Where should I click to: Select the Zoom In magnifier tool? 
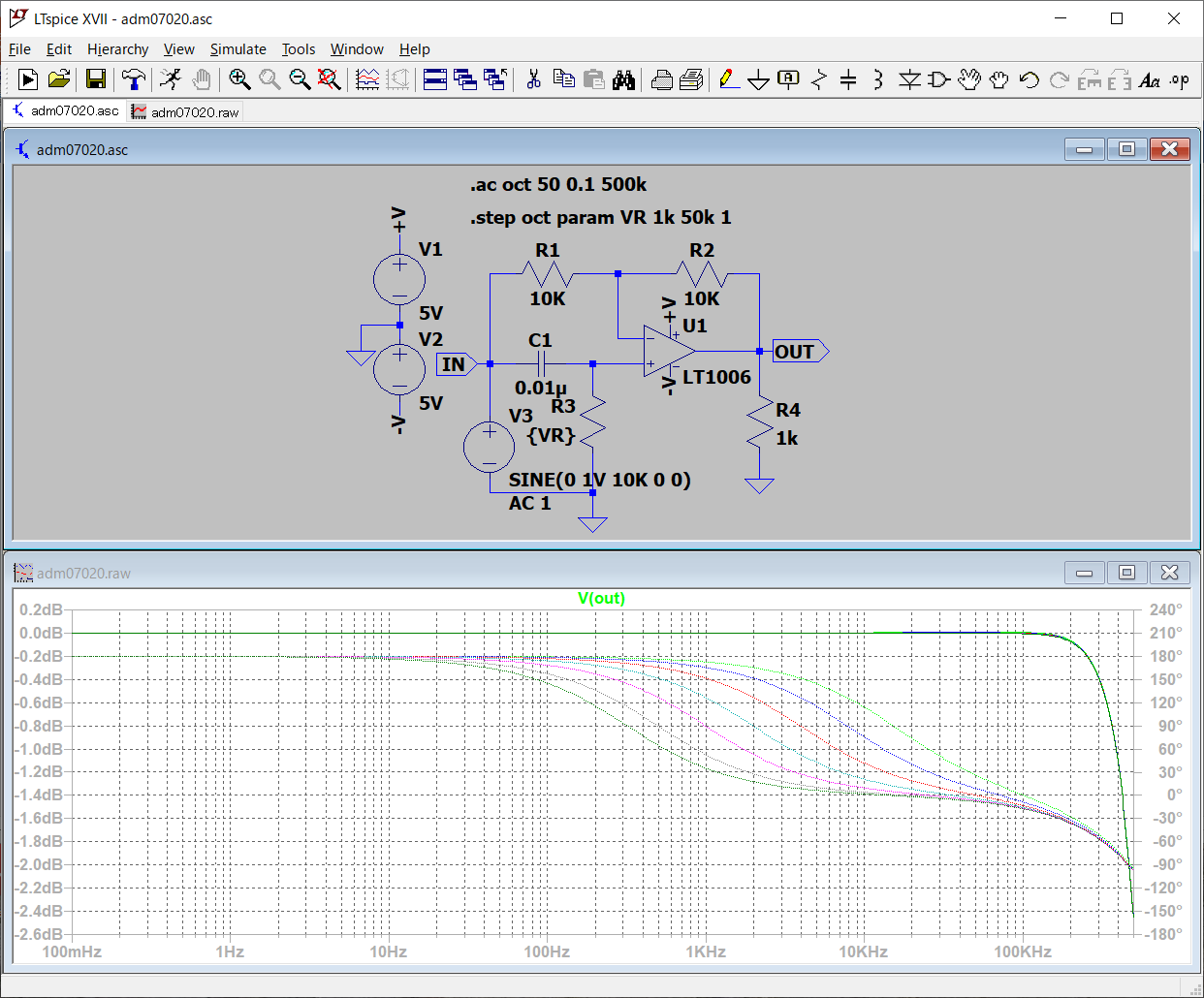tap(239, 79)
